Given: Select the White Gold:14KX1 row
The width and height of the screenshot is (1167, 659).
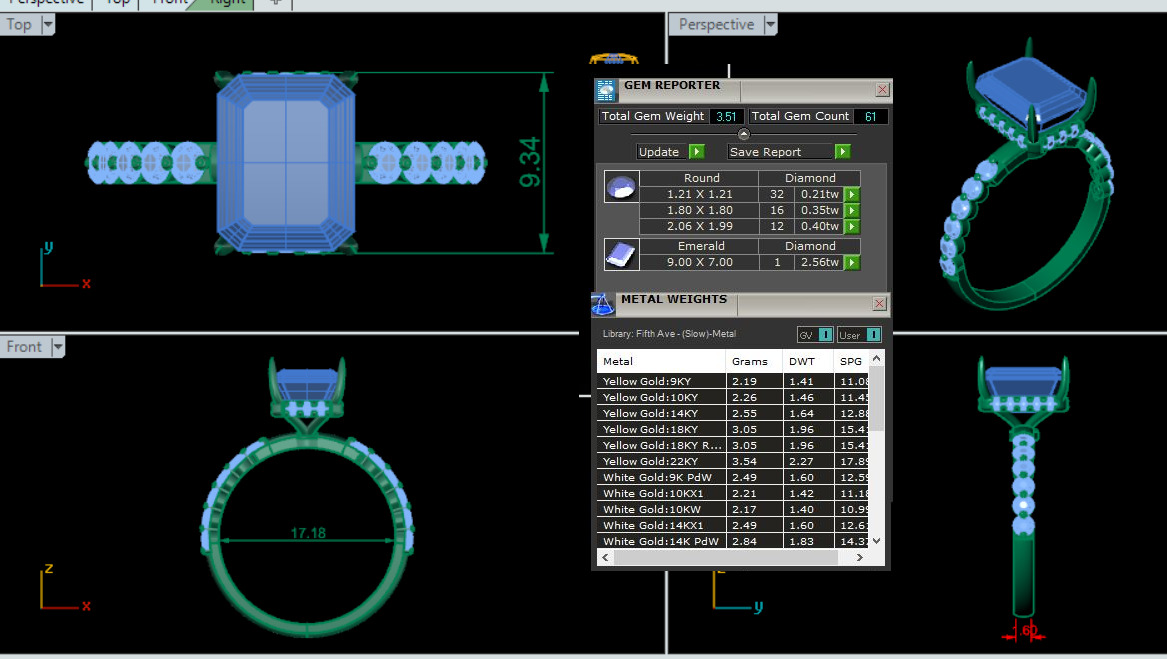Looking at the screenshot, I should click(x=733, y=526).
